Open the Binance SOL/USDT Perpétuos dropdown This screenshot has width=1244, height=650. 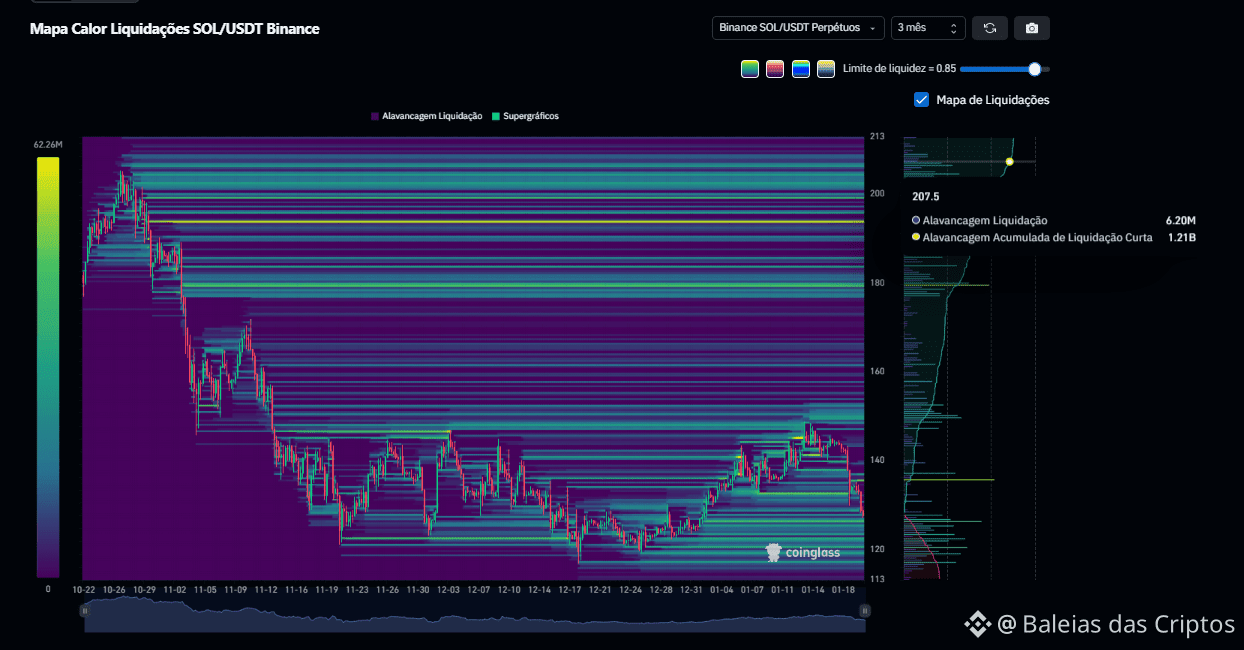tap(798, 28)
